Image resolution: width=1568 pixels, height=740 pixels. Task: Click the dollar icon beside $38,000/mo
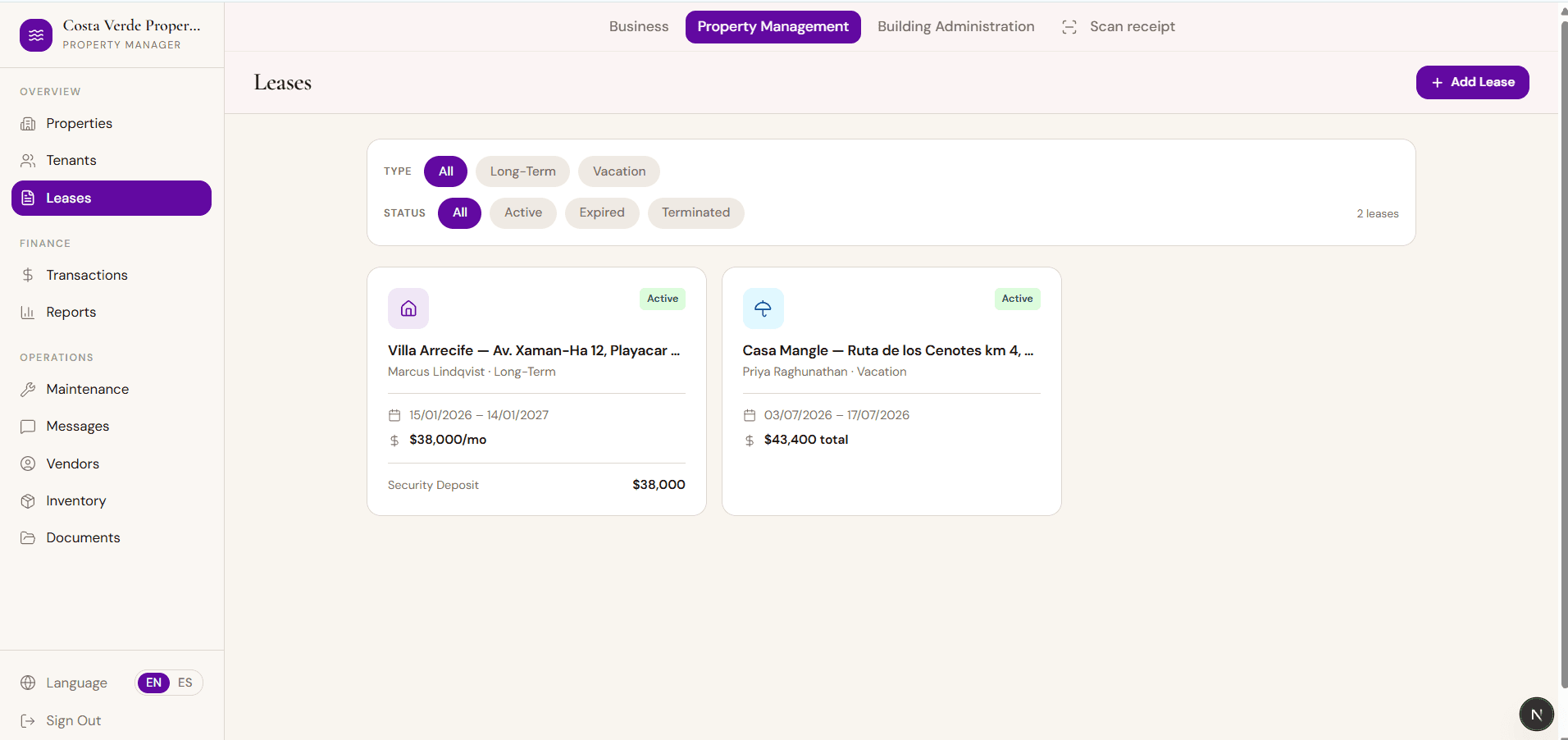coord(394,441)
